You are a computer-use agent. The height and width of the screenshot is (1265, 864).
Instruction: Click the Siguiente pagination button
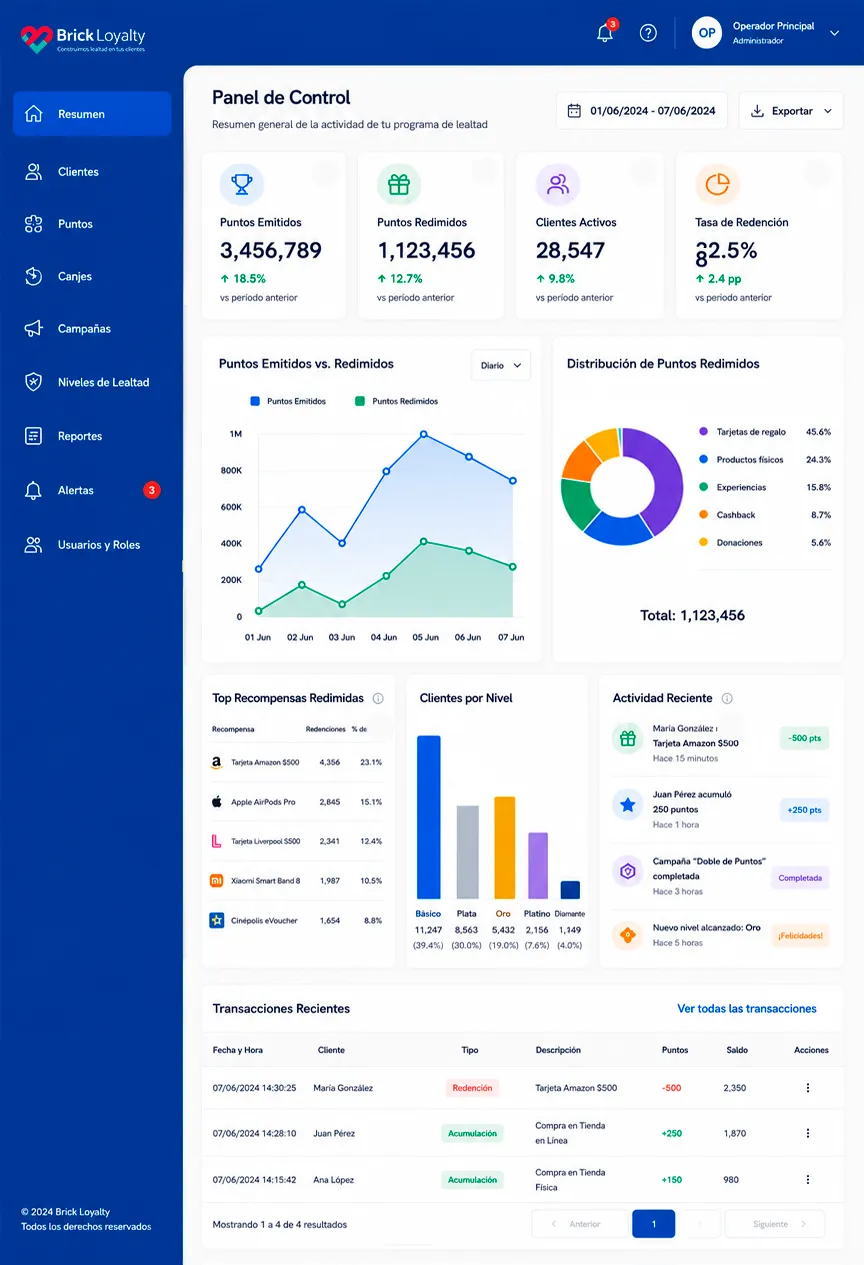[x=774, y=1224]
